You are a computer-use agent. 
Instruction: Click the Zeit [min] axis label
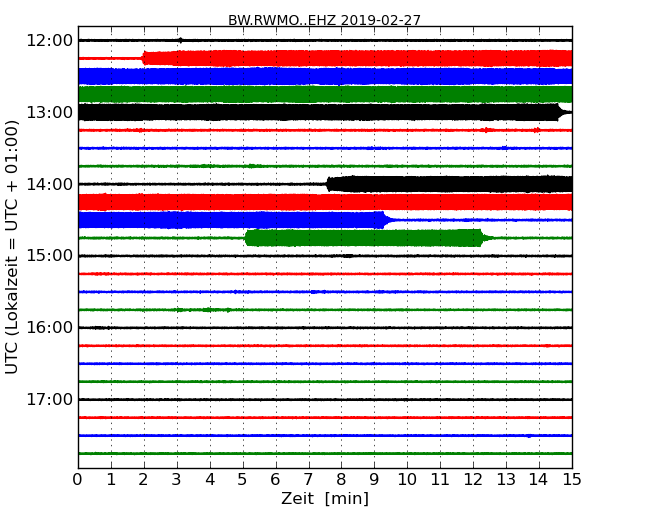tap(325, 498)
